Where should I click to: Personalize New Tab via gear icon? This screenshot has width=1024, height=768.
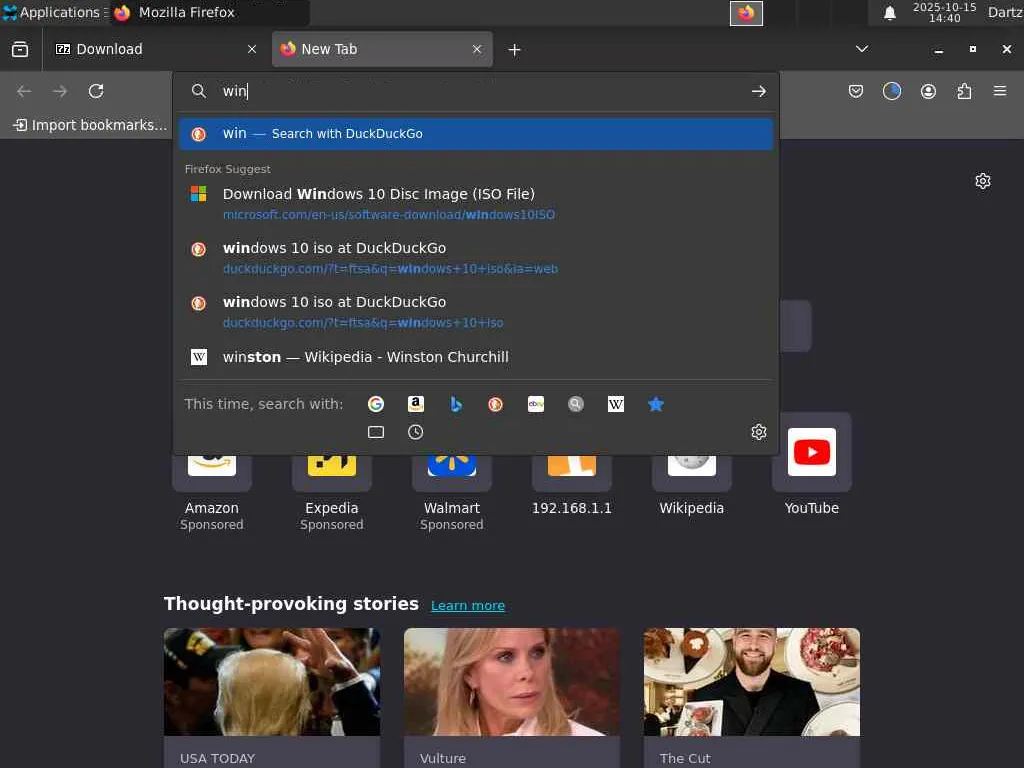982,181
